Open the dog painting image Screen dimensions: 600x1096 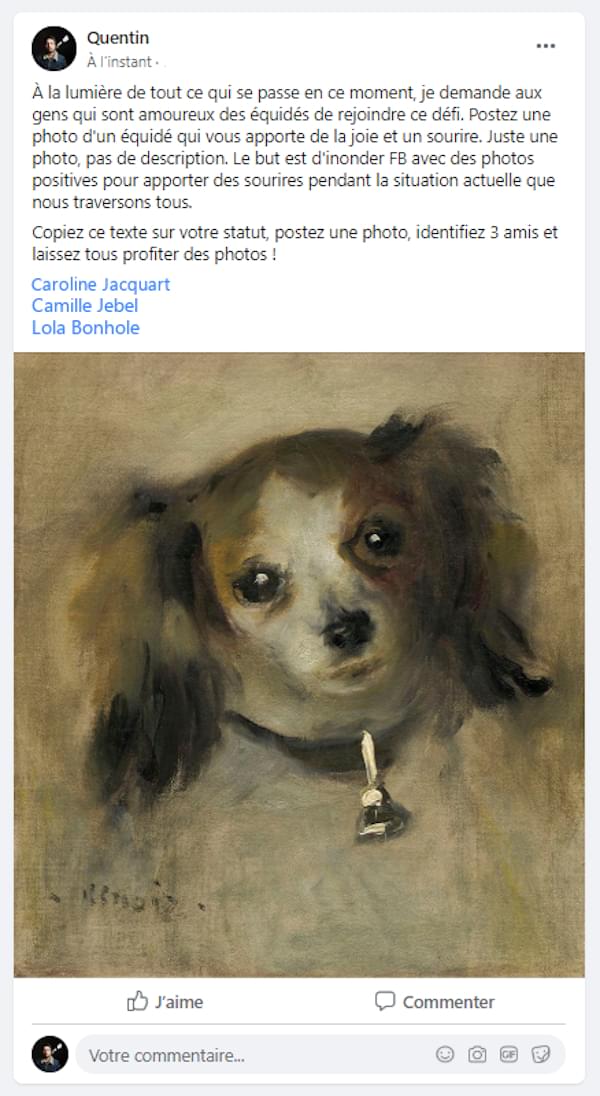point(299,665)
